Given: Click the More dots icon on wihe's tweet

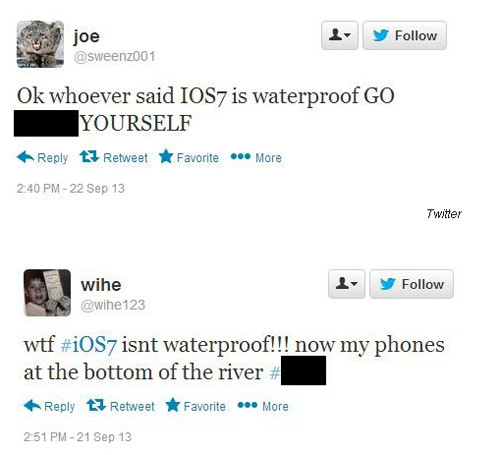Looking at the screenshot, I should (247, 405).
